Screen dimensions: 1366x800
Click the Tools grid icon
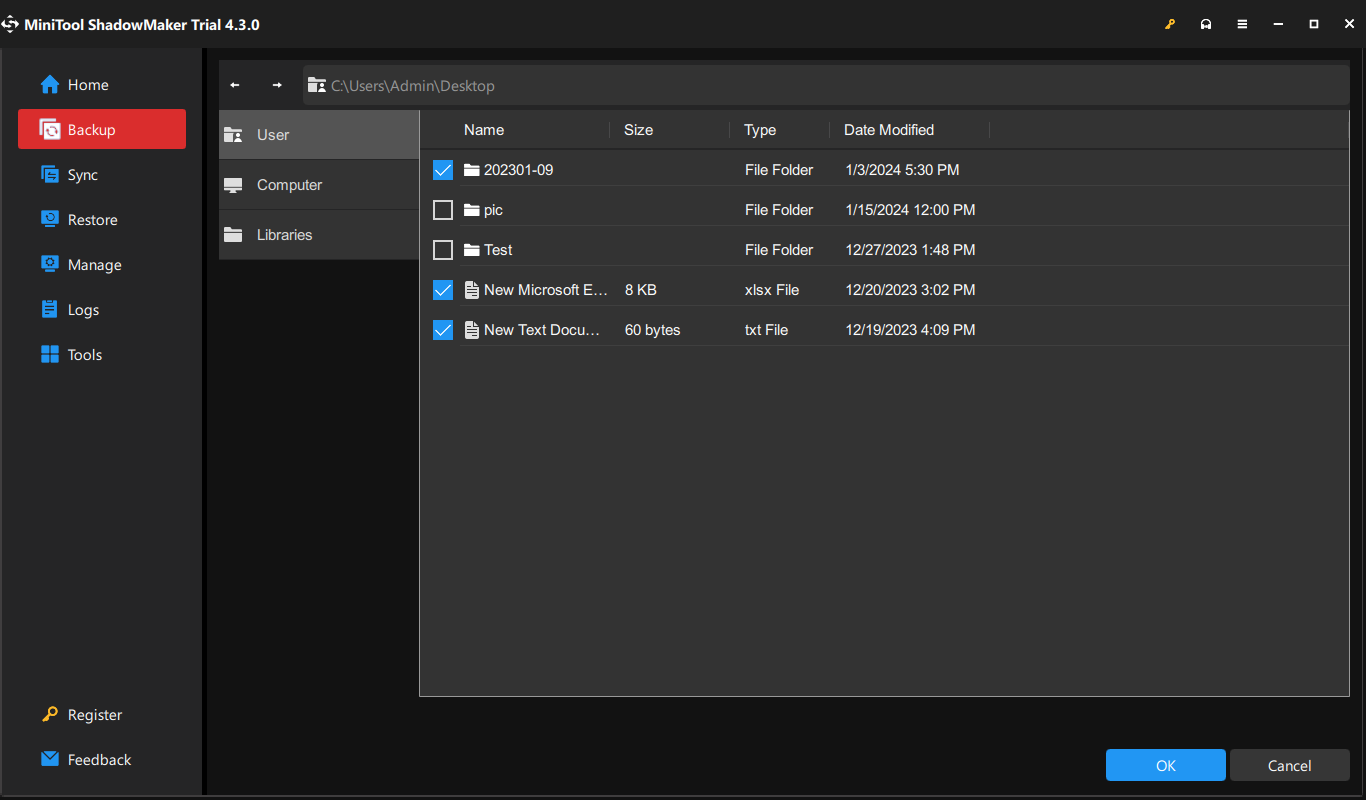[x=50, y=354]
